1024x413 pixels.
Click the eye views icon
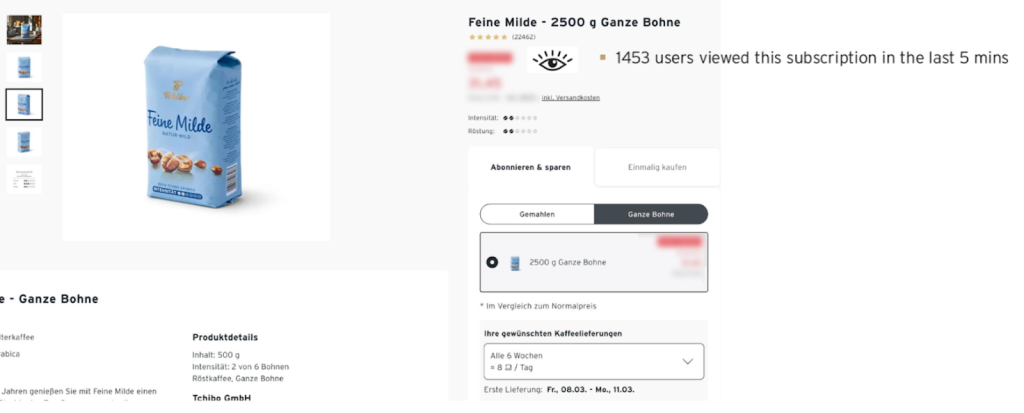[x=552, y=60]
